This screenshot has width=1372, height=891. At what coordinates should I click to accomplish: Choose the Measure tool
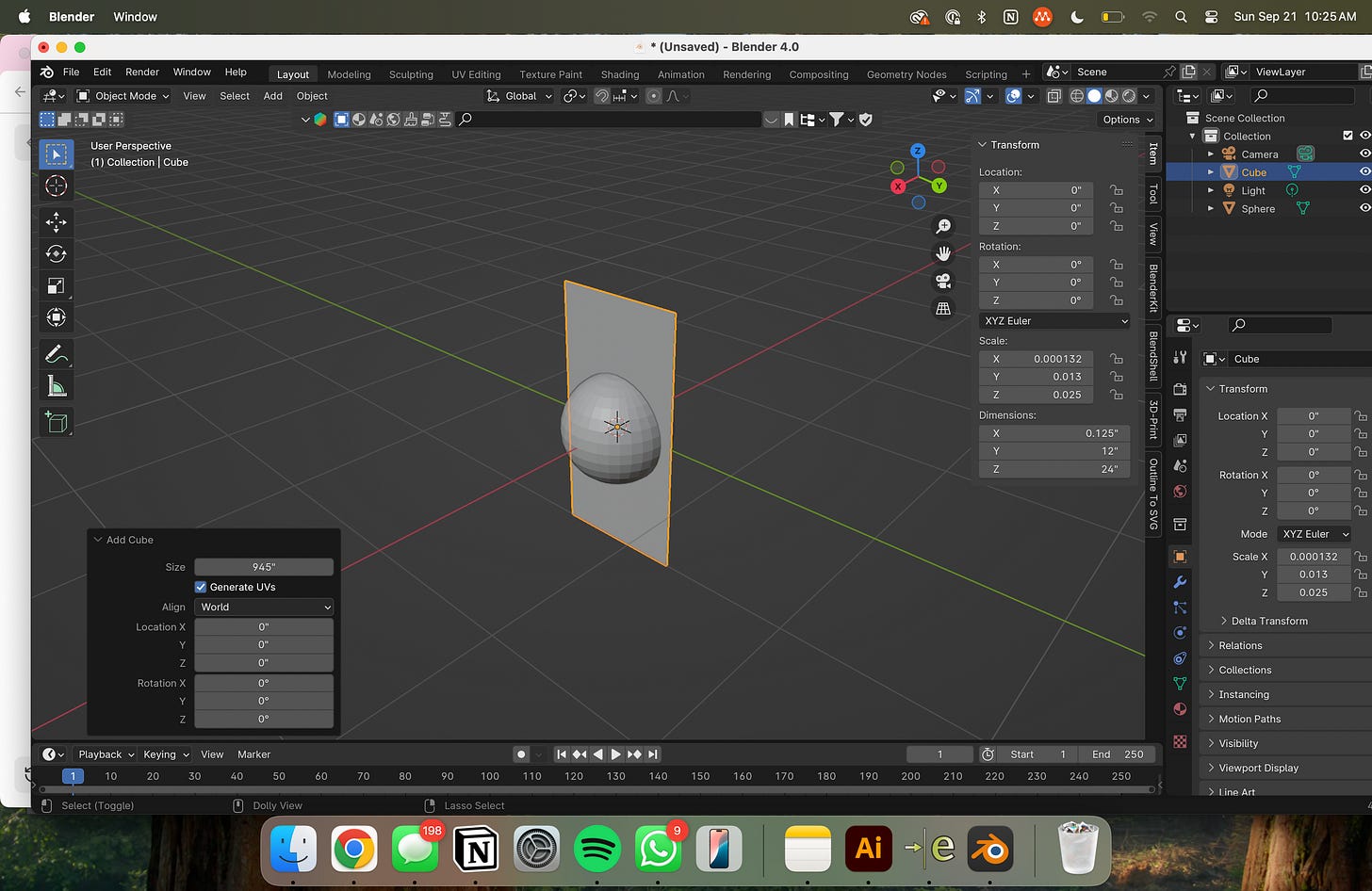coord(56,386)
